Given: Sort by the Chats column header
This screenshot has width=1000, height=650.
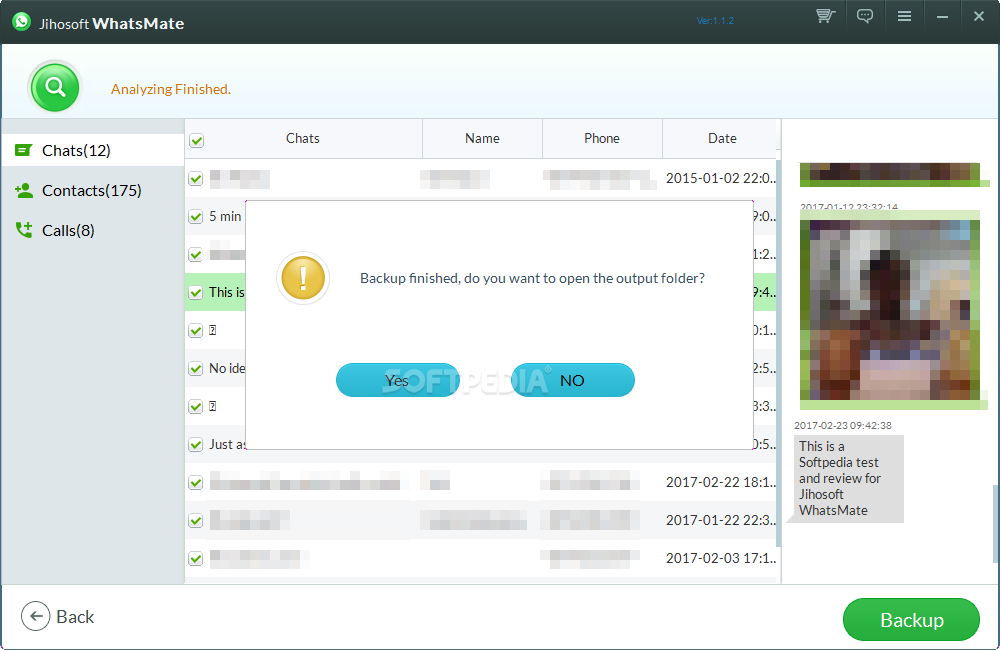Looking at the screenshot, I should (x=303, y=138).
